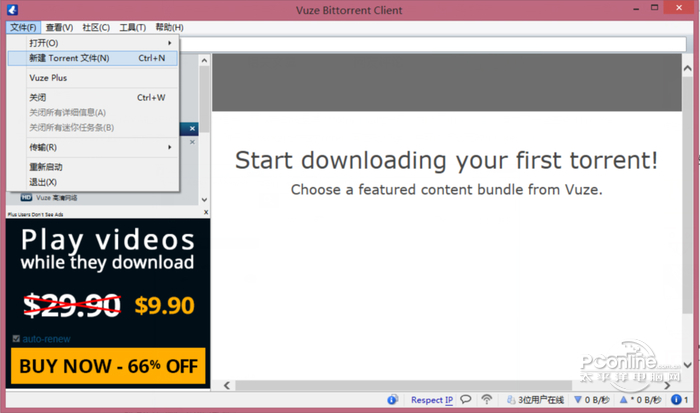Click the gray banner in main area

(x=446, y=83)
